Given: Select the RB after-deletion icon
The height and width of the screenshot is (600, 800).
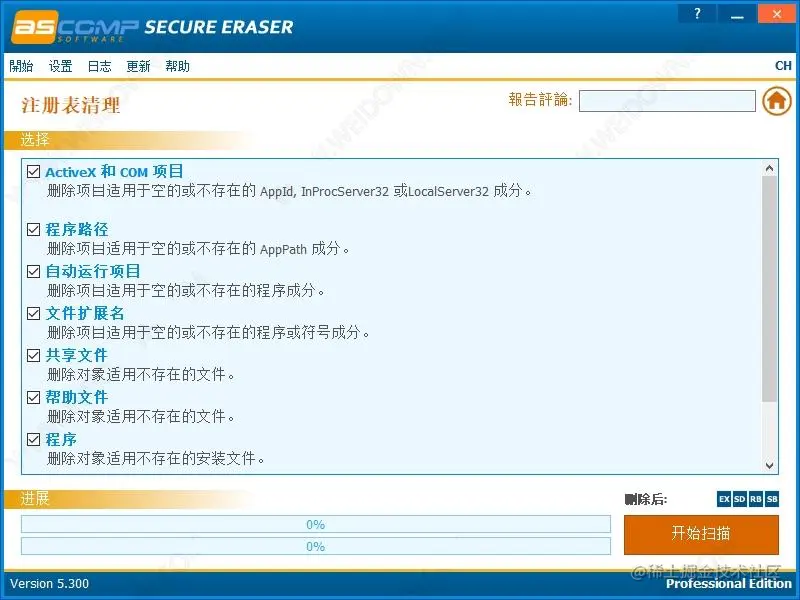Looking at the screenshot, I should pos(756,499).
